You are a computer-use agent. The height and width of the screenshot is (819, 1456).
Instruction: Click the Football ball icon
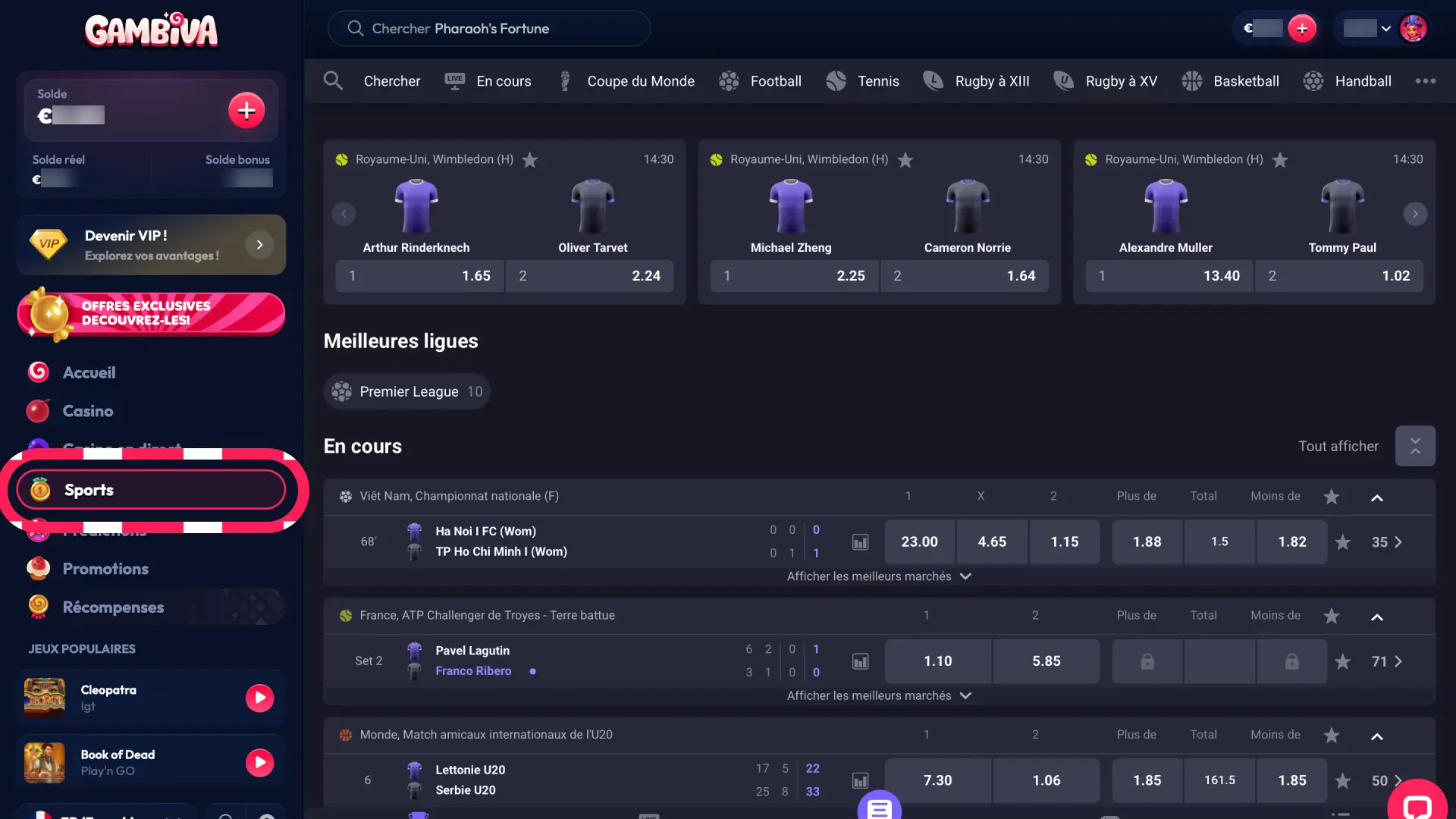pos(729,80)
